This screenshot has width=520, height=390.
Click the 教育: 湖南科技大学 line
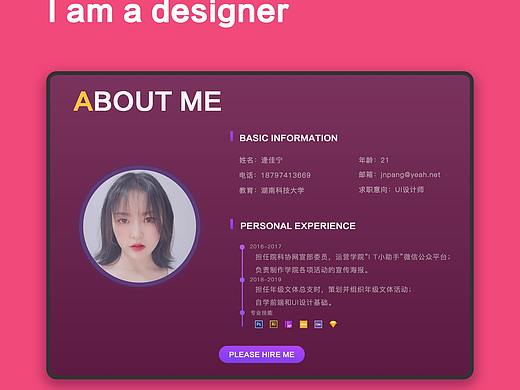tap(272, 190)
